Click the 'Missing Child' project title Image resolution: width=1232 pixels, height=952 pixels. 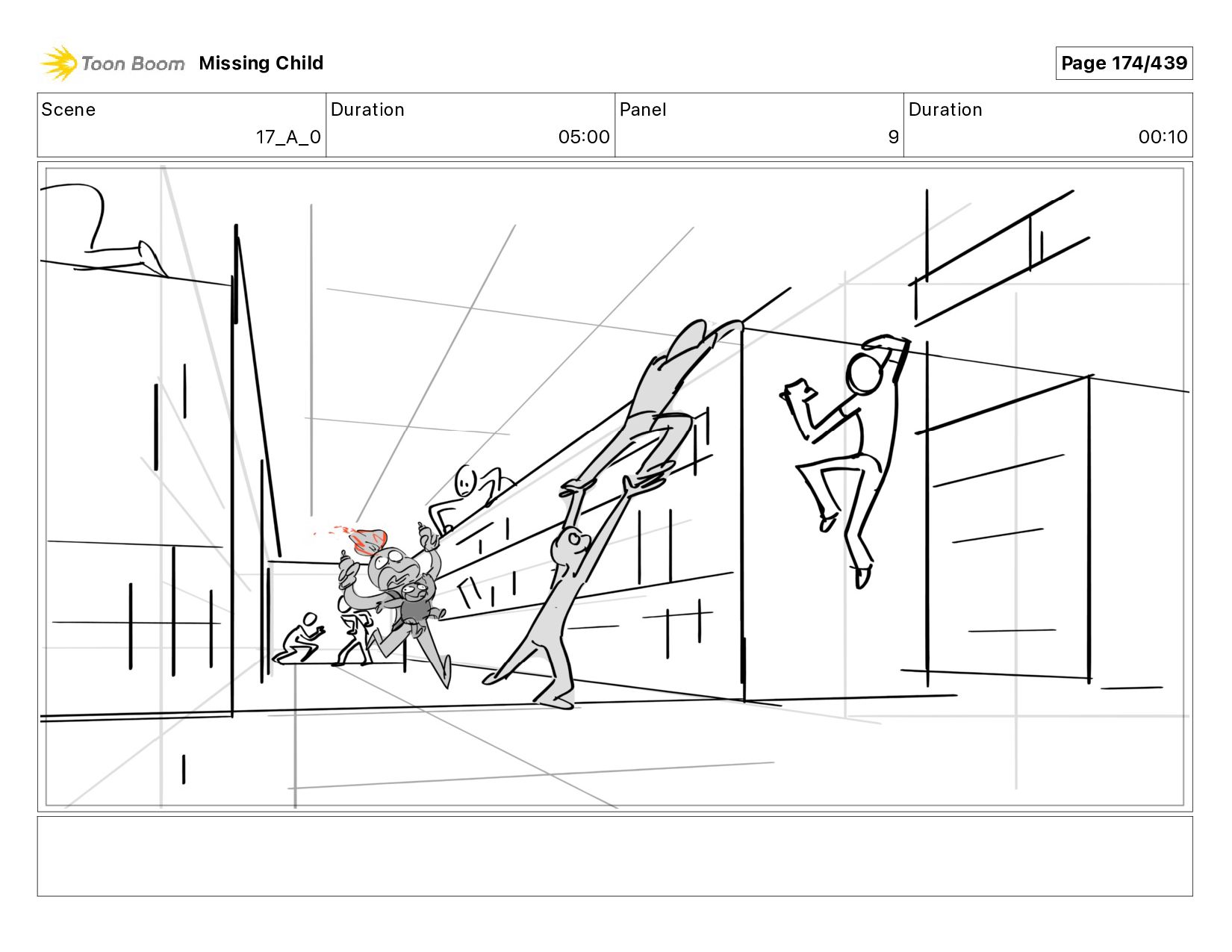pyautogui.click(x=261, y=63)
